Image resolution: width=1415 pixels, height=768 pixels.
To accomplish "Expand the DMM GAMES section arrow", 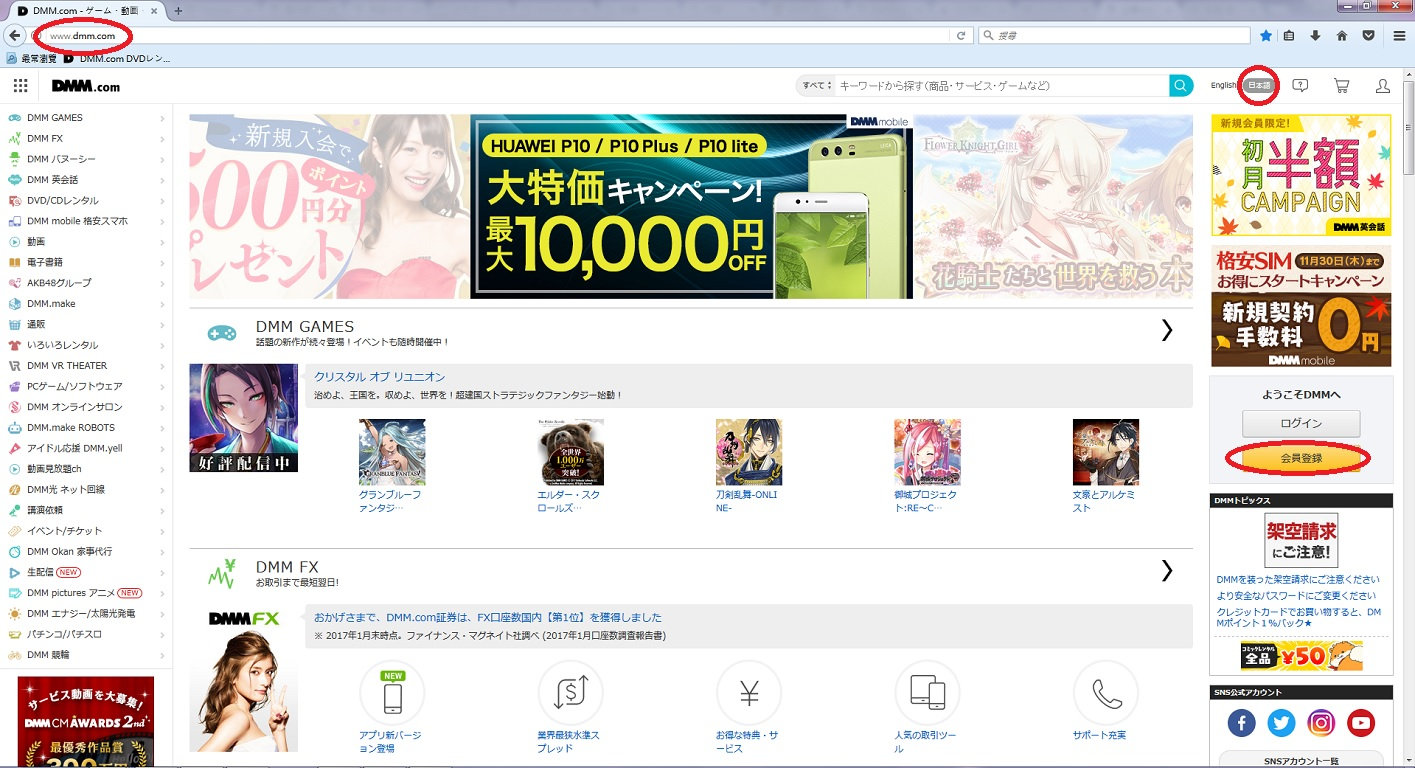I will pyautogui.click(x=1167, y=331).
